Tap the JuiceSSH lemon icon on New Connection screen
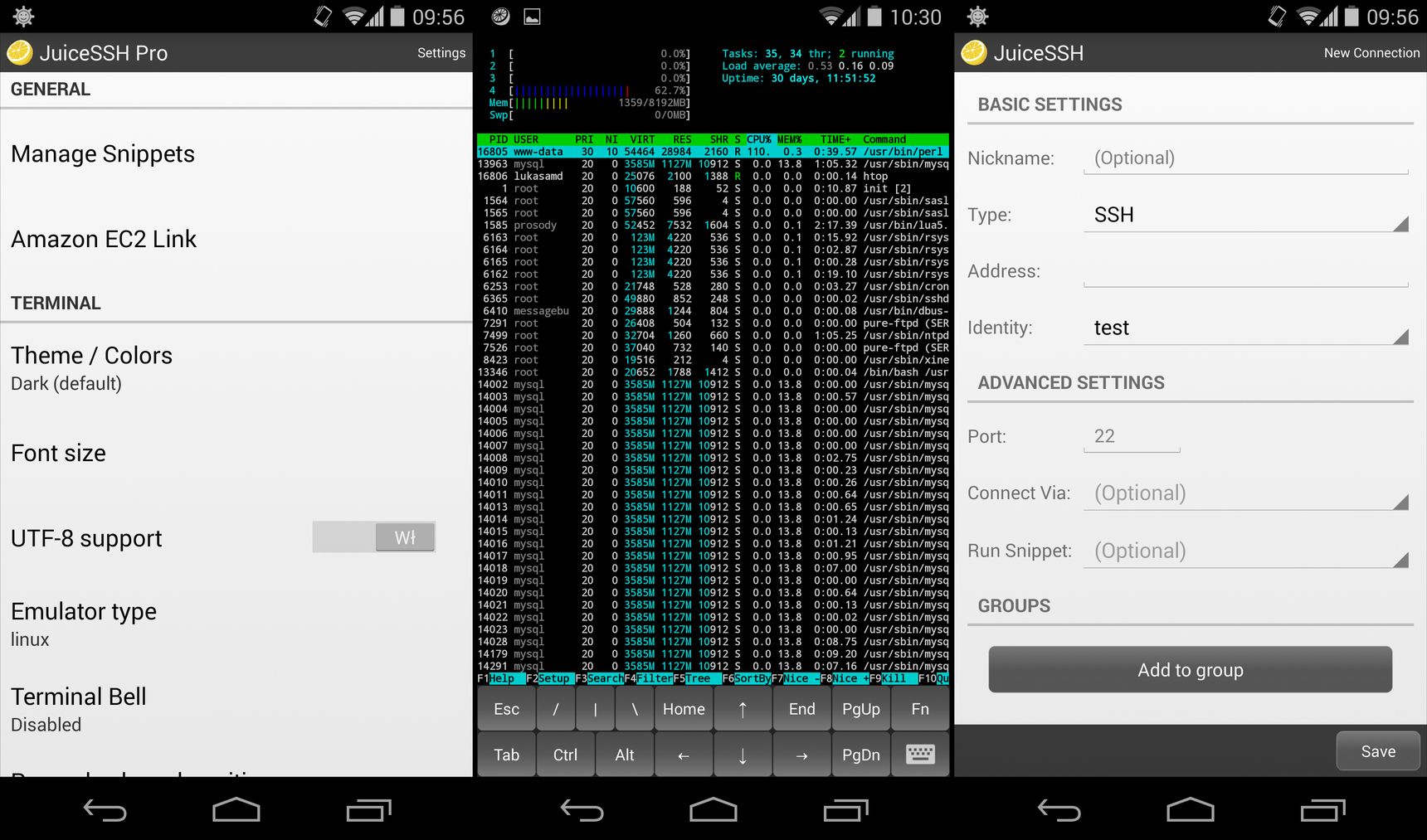The width and height of the screenshot is (1427, 840). [x=974, y=53]
